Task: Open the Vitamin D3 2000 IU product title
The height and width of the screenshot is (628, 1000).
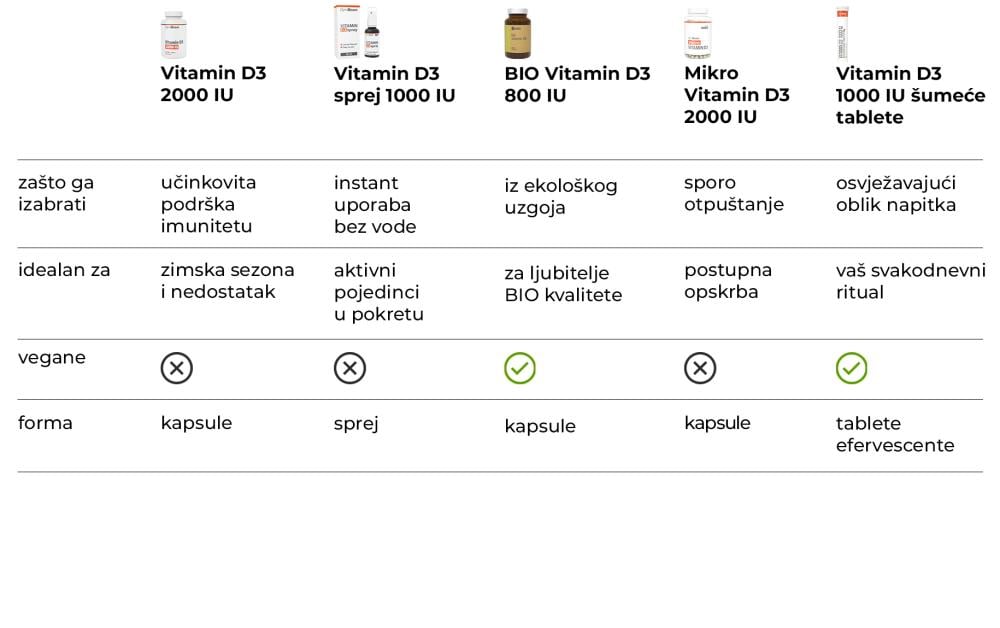Action: pyautogui.click(x=213, y=84)
